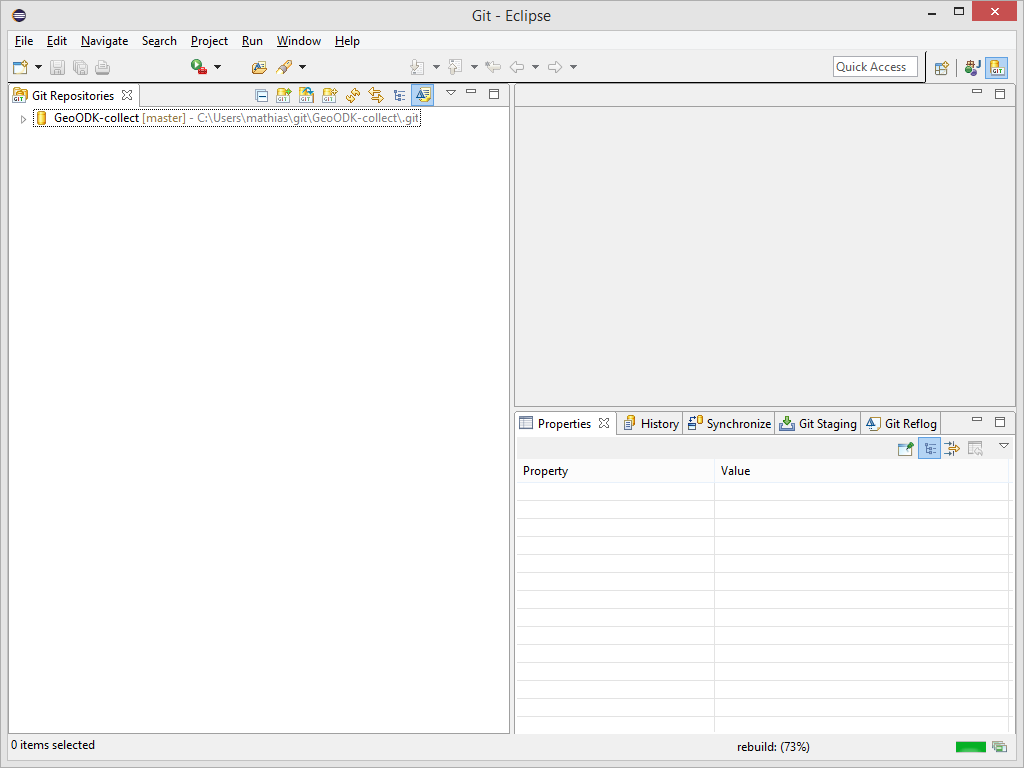1024x768 pixels.
Task: Create a new Git repository icon
Action: pyautogui.click(x=330, y=95)
